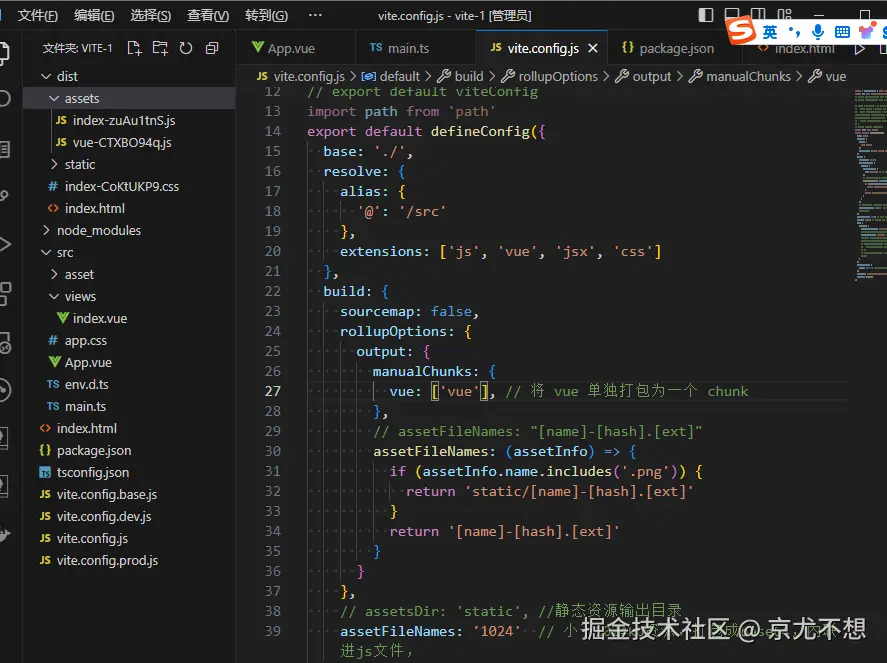
Task: Open index.html inside the dist folder
Action: [x=129, y=209]
